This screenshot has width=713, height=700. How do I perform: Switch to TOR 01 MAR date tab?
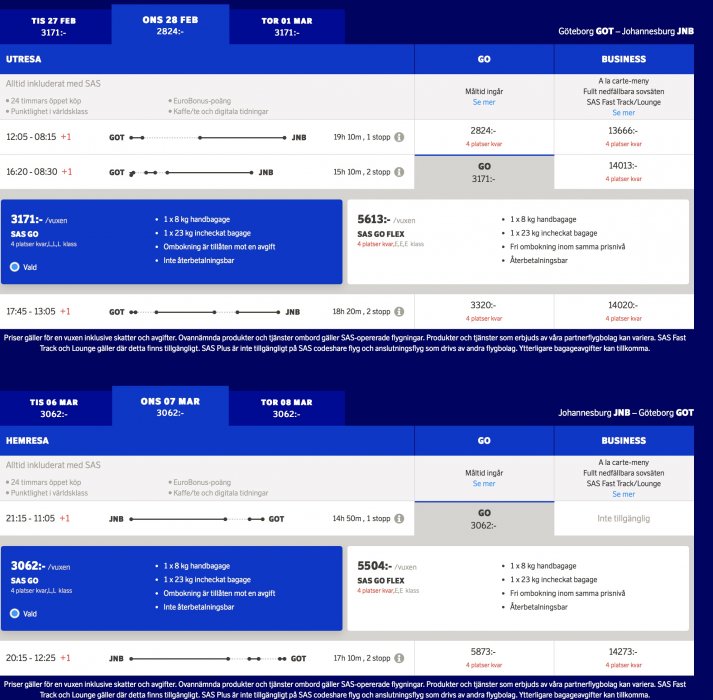tap(286, 26)
